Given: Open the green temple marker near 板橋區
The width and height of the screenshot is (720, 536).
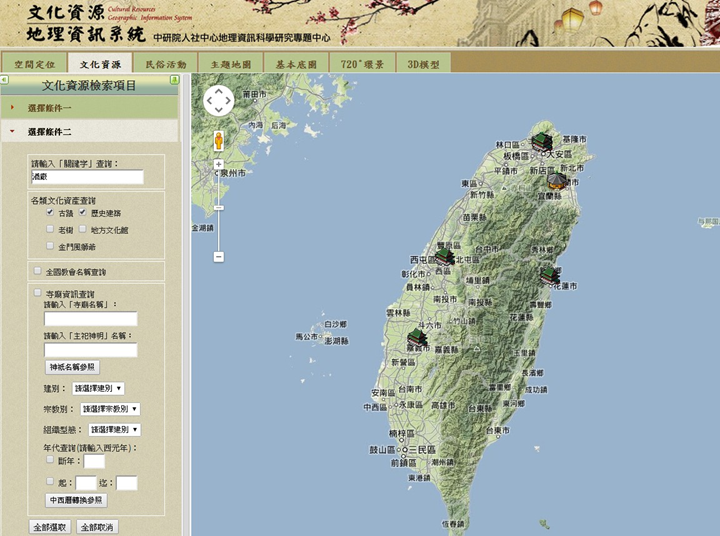Looking at the screenshot, I should point(541,141).
